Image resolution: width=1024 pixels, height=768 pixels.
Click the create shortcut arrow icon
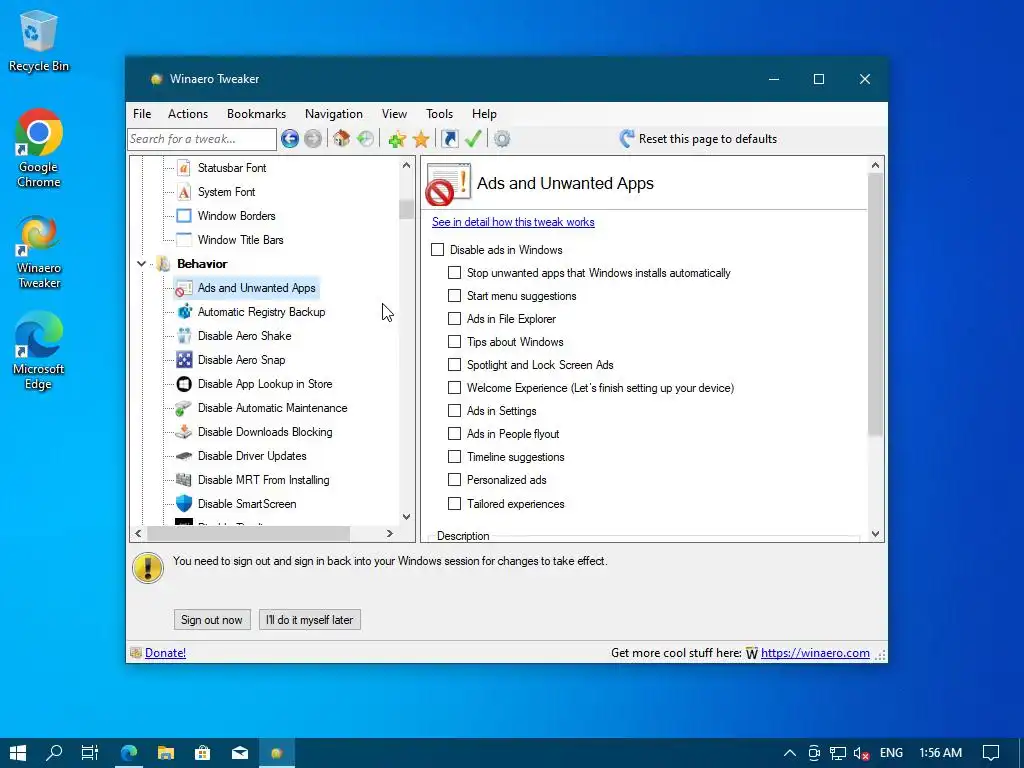tap(450, 138)
